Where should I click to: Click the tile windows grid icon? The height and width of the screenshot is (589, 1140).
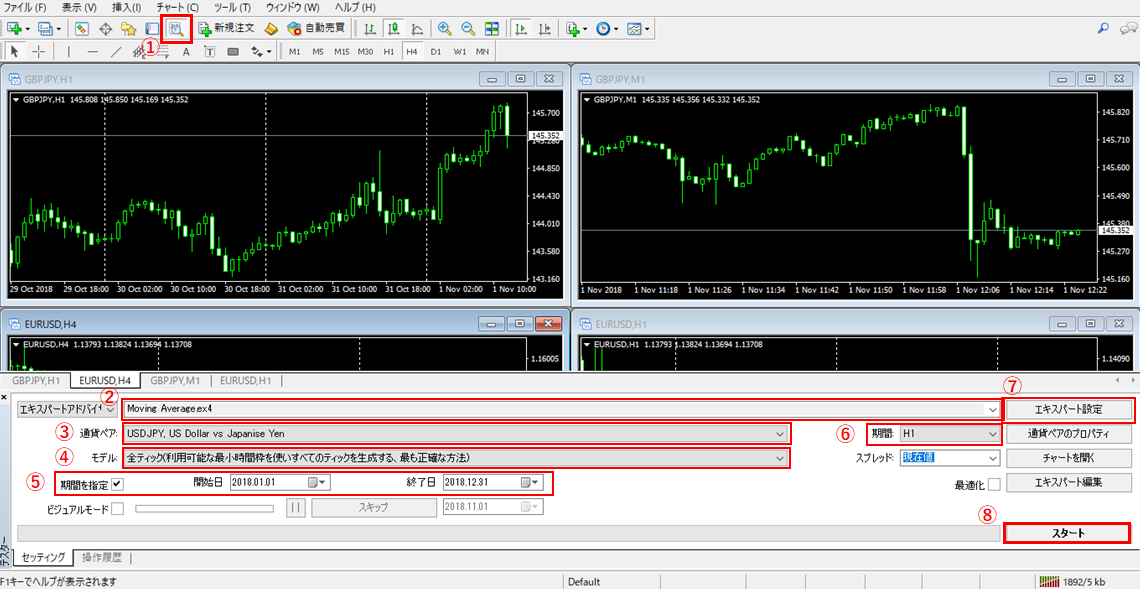point(491,29)
